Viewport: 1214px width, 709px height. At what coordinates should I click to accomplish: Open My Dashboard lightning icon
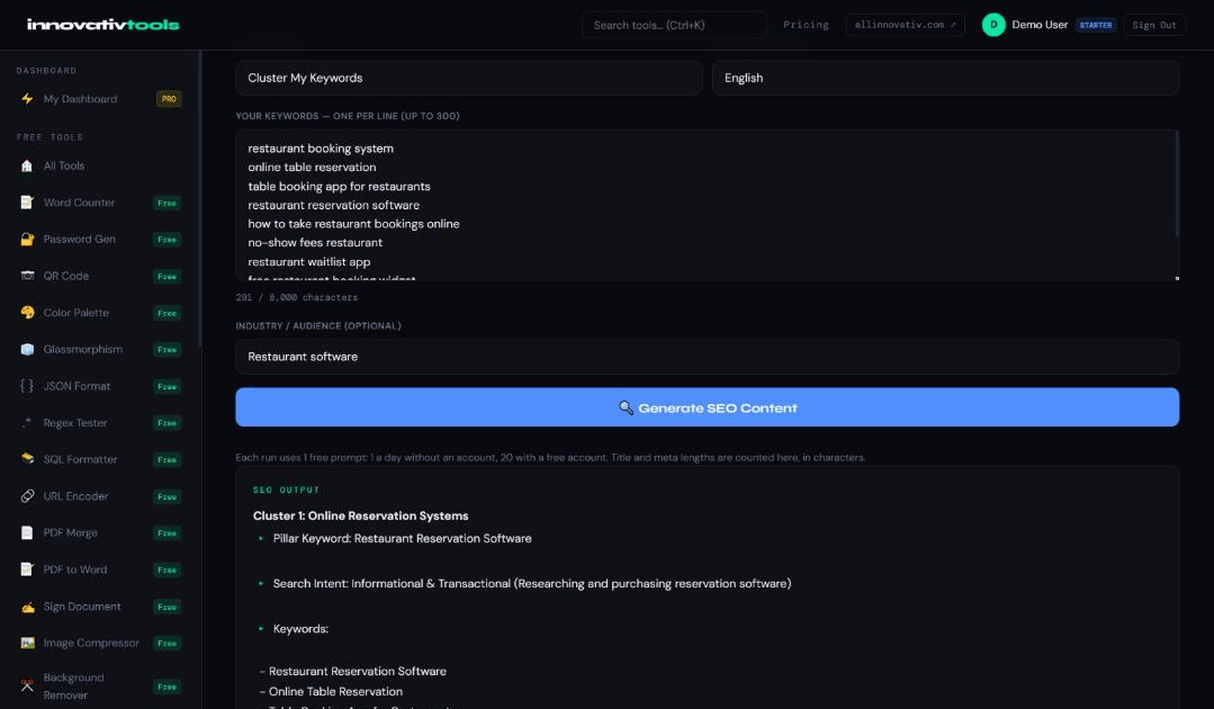27,99
